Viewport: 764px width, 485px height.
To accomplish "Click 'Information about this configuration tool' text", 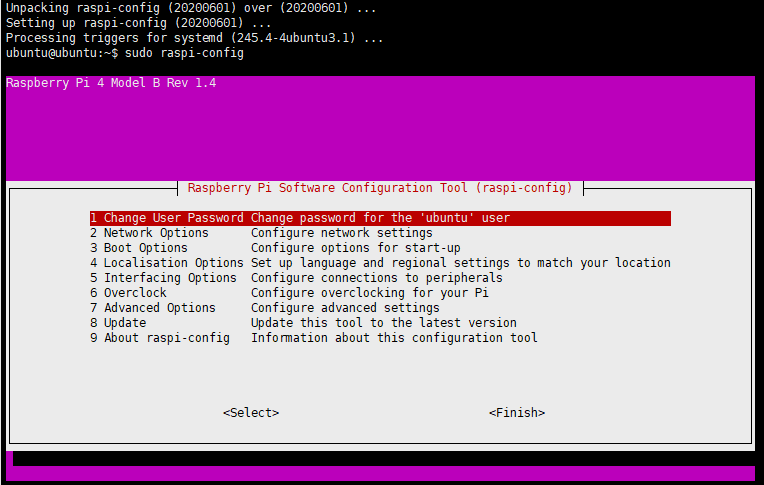I will pos(394,338).
